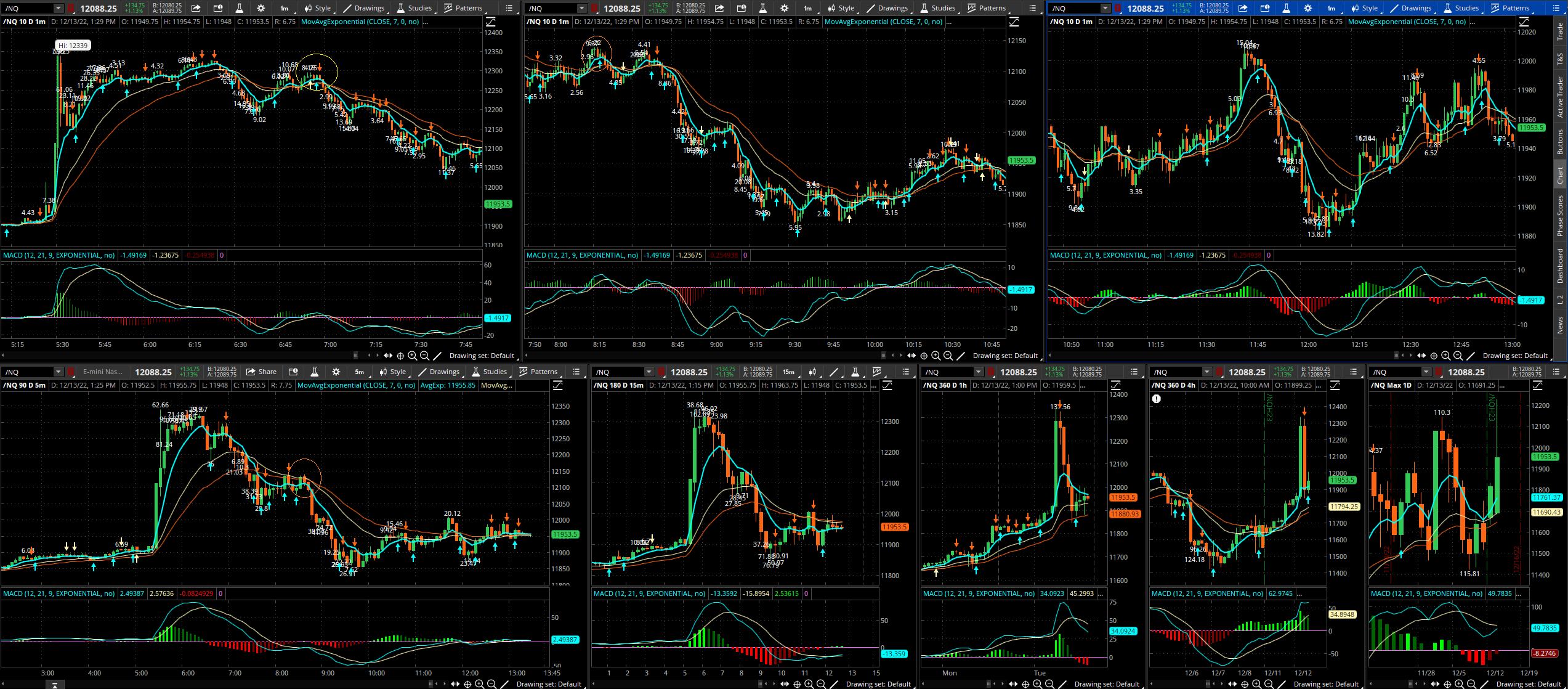This screenshot has height=689, width=1568.
Task: Expand symbol dropdown arrow in 1D chart
Action: (x=1426, y=372)
